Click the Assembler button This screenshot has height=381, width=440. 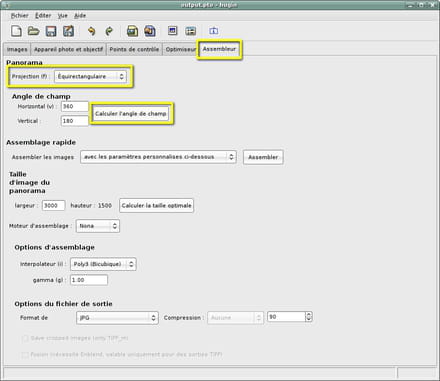[x=263, y=157]
